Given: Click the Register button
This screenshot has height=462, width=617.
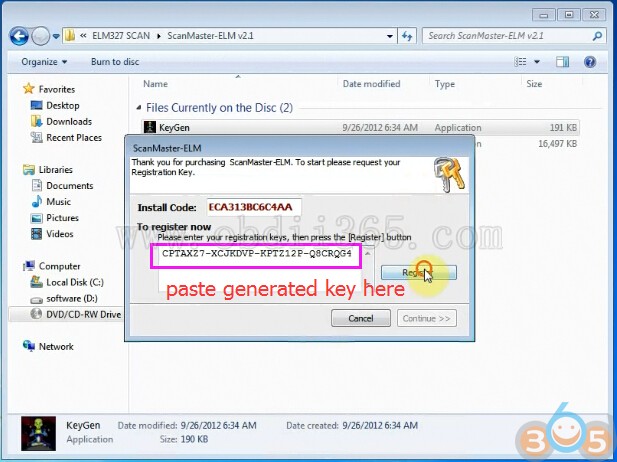Looking at the screenshot, I should (x=419, y=272).
